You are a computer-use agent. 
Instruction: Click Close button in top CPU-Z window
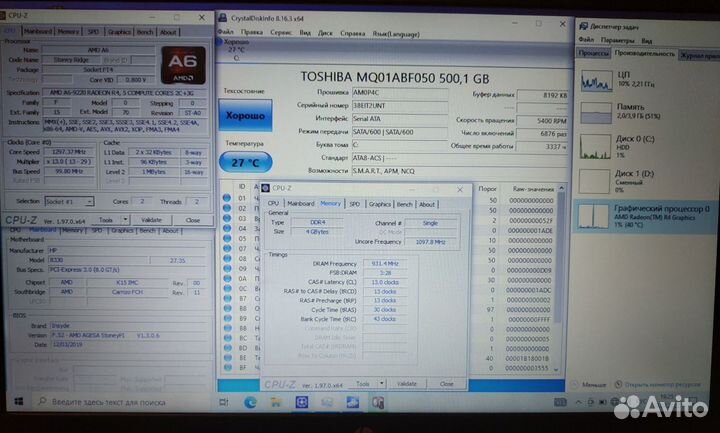pos(191,220)
